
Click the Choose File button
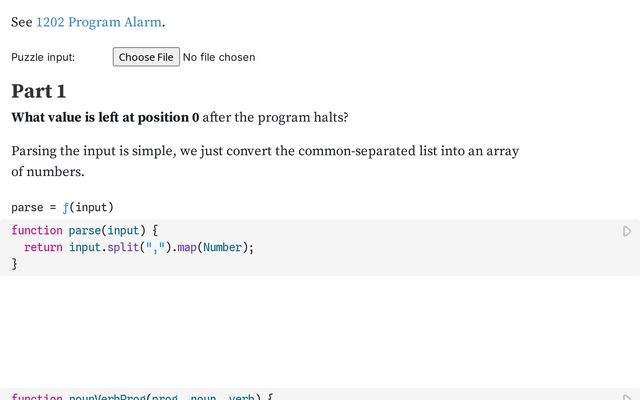click(x=146, y=57)
